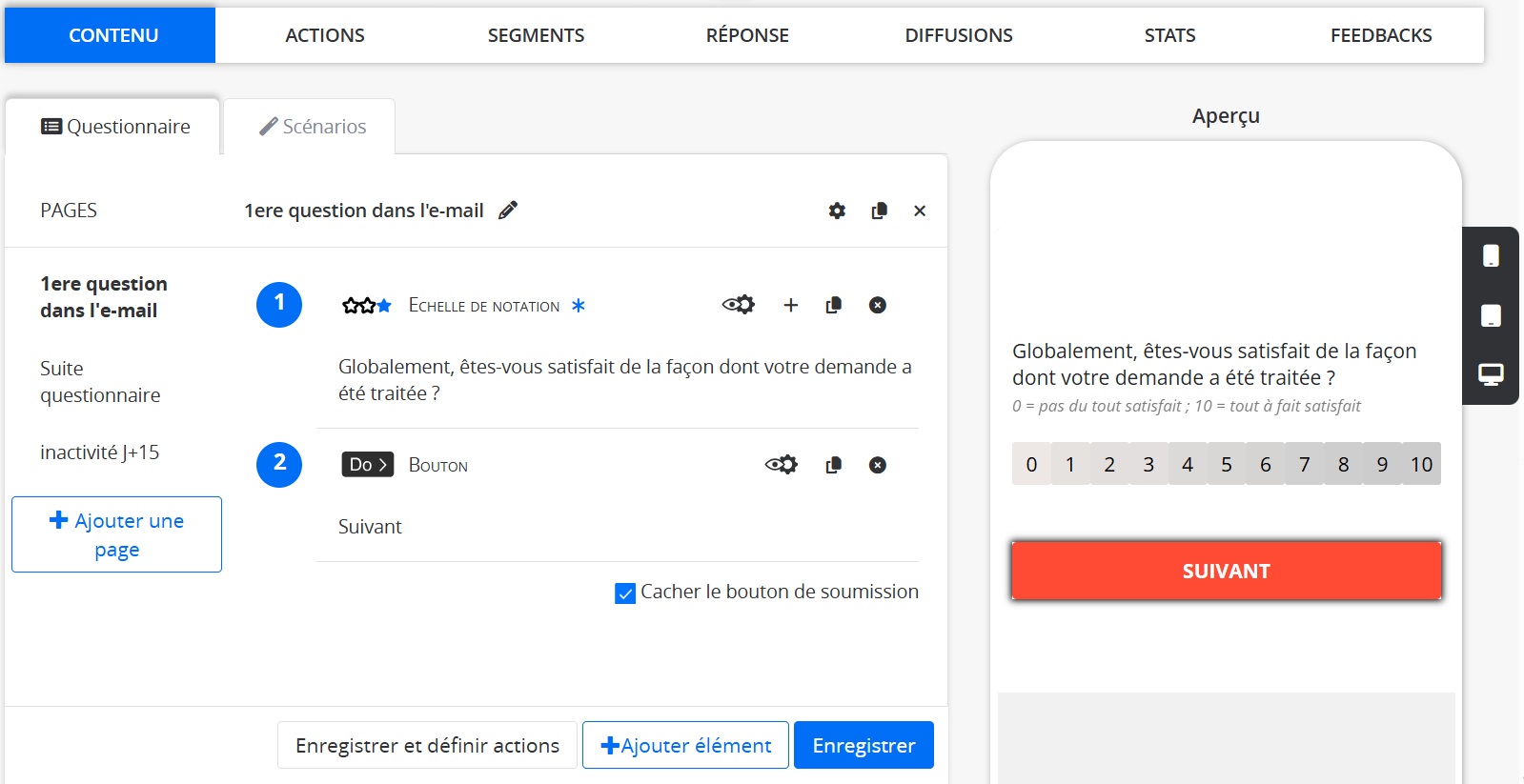Switch preview to mobile phone view
Image resolution: width=1524 pixels, height=784 pixels.
pyautogui.click(x=1491, y=255)
